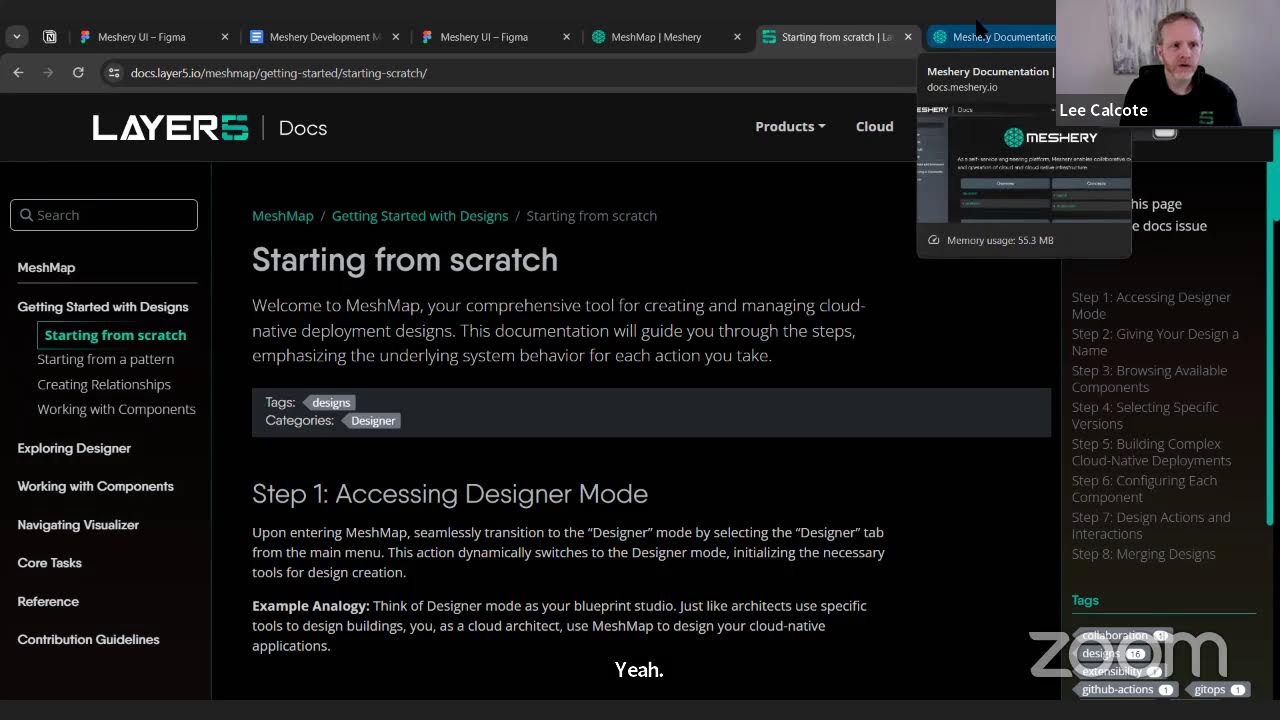Switch to Meshery Development Google Docs tab
The image size is (1280, 720).
(315, 37)
